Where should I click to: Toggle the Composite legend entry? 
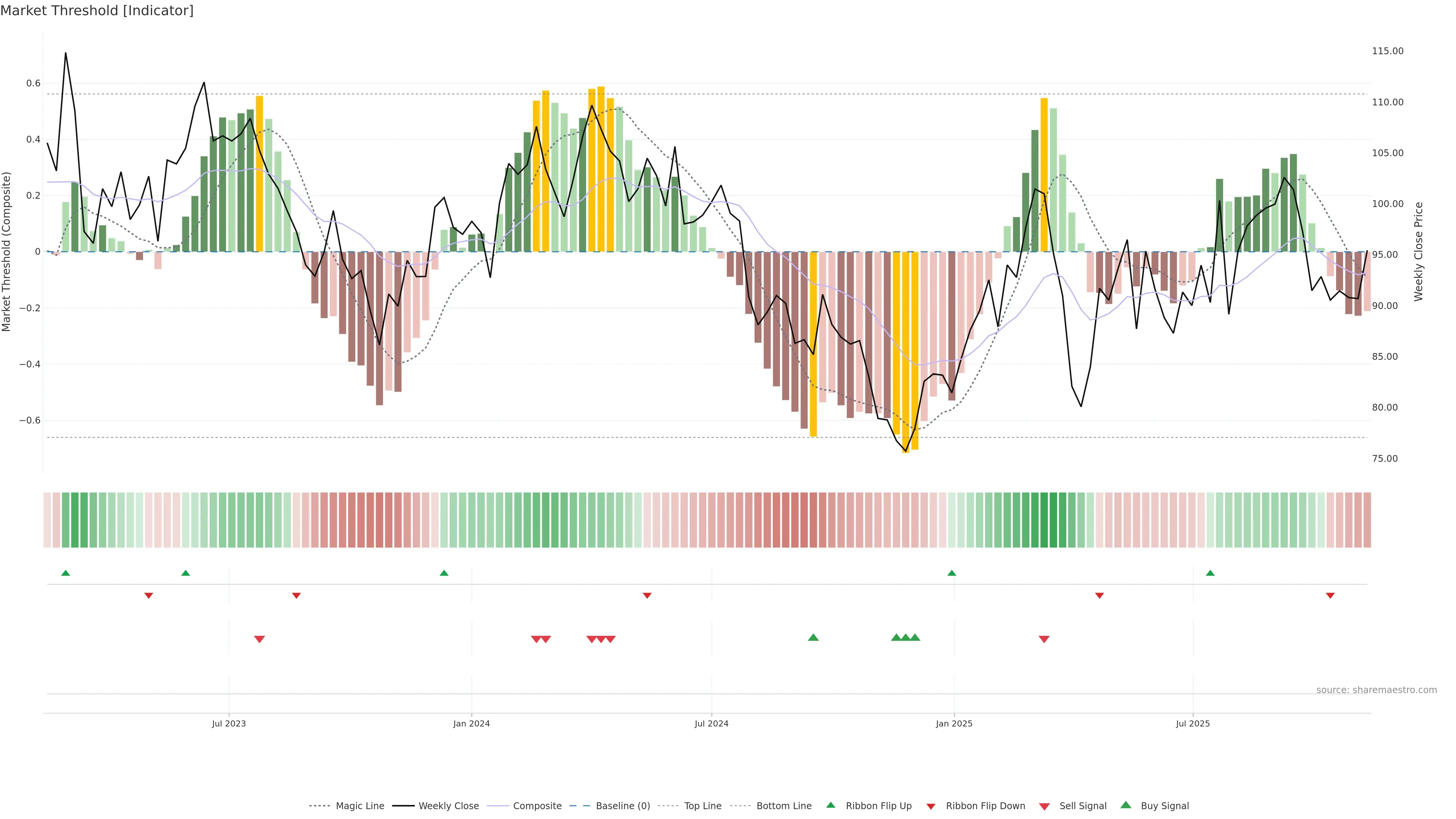(x=537, y=806)
